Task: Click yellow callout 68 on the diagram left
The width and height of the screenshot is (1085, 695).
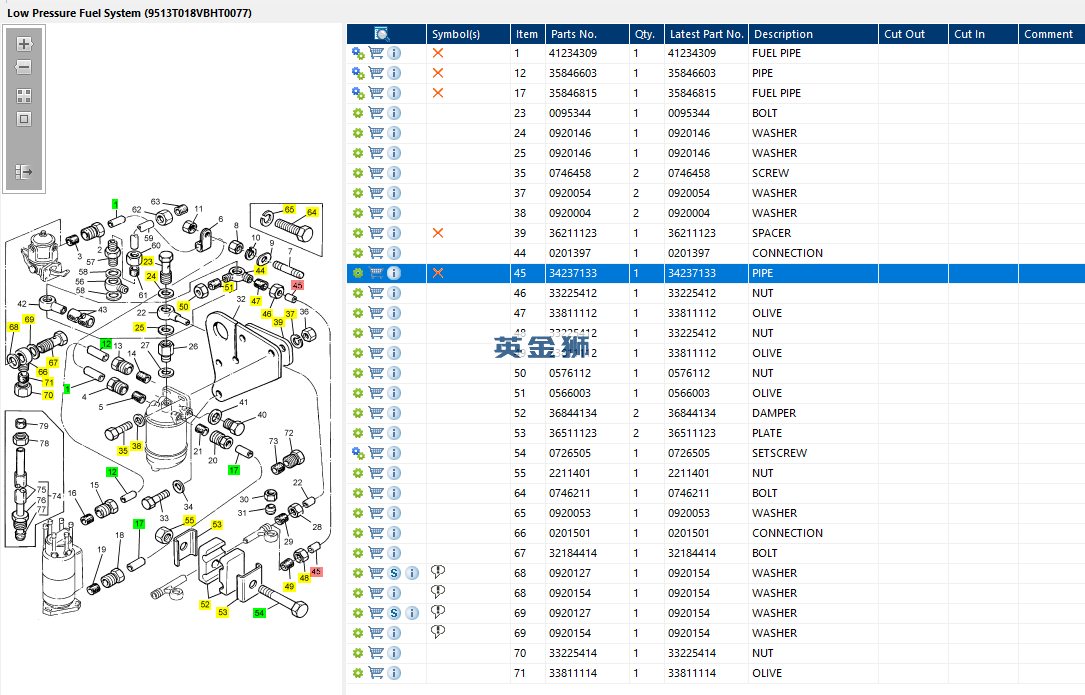Action: [x=14, y=327]
